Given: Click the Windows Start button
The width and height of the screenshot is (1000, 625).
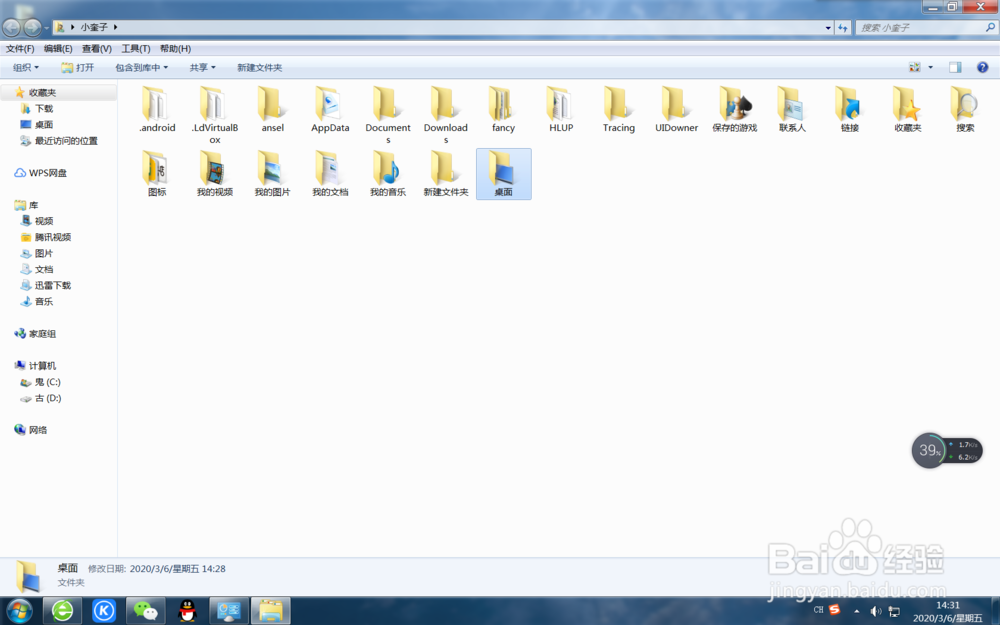Looking at the screenshot, I should coord(18,610).
